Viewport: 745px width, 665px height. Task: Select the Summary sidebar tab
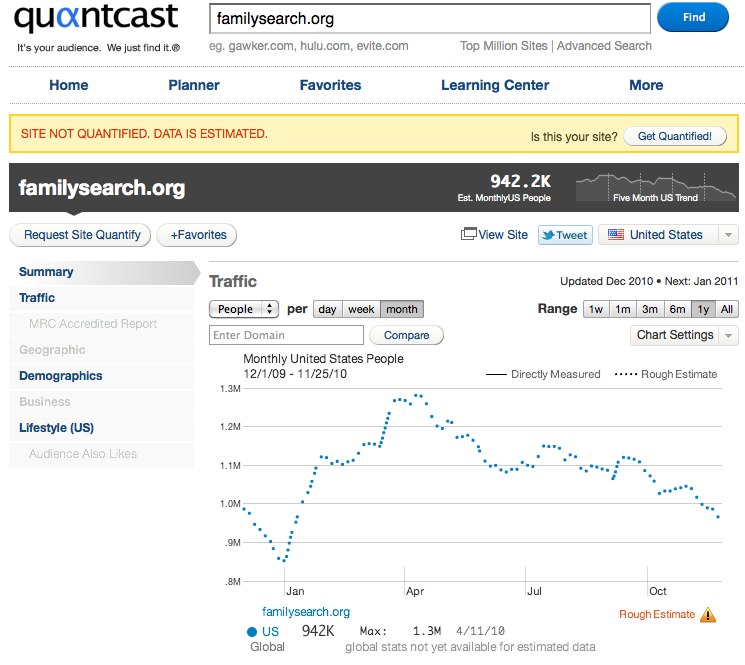[x=101, y=272]
